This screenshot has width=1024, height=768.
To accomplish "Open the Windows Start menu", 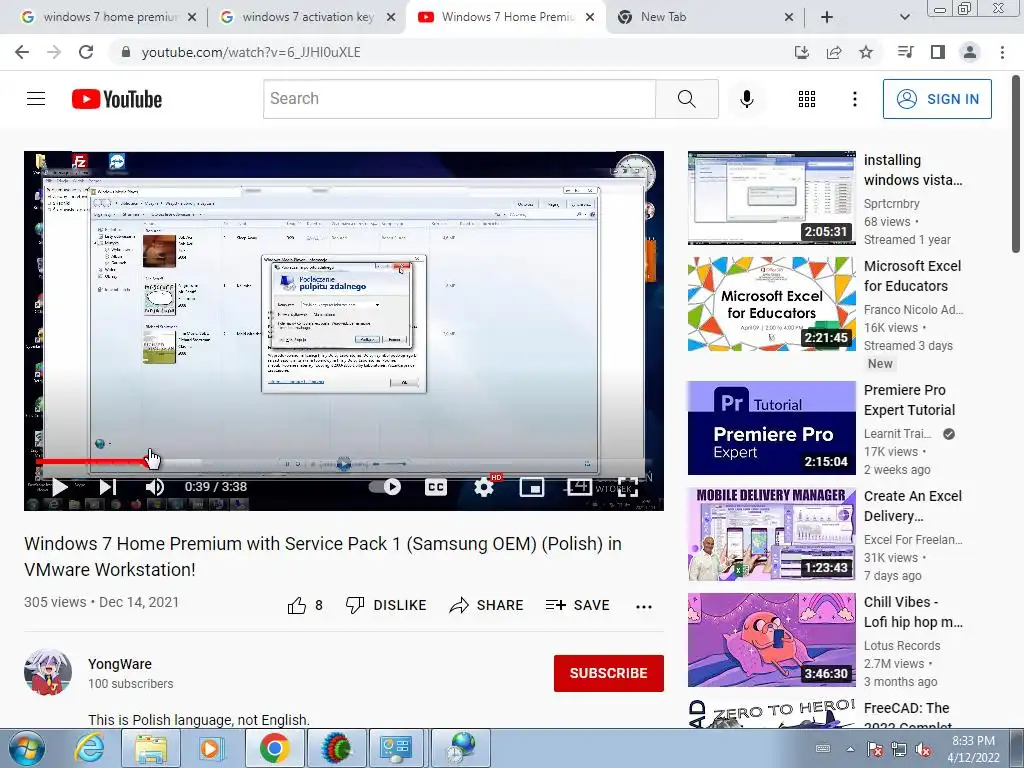I will (x=27, y=748).
